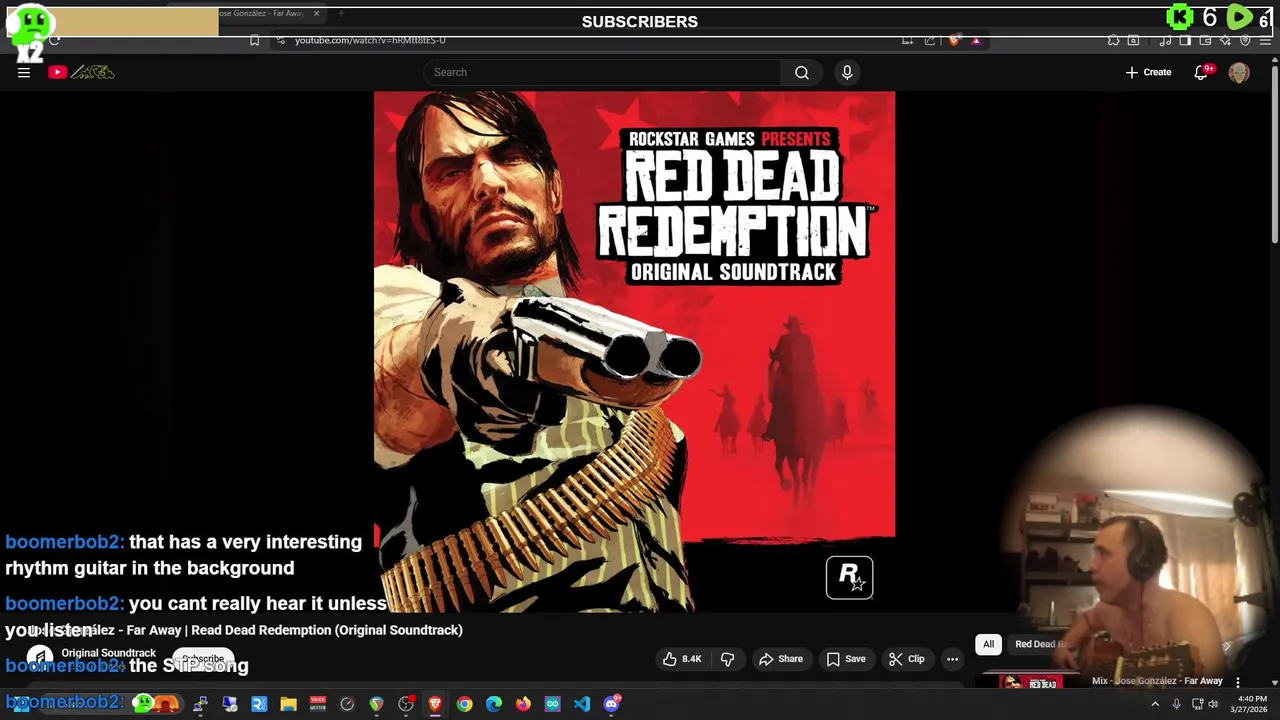Viewport: 1280px width, 720px height.
Task: Open Voicemeeter from taskbar
Action: (x=318, y=704)
